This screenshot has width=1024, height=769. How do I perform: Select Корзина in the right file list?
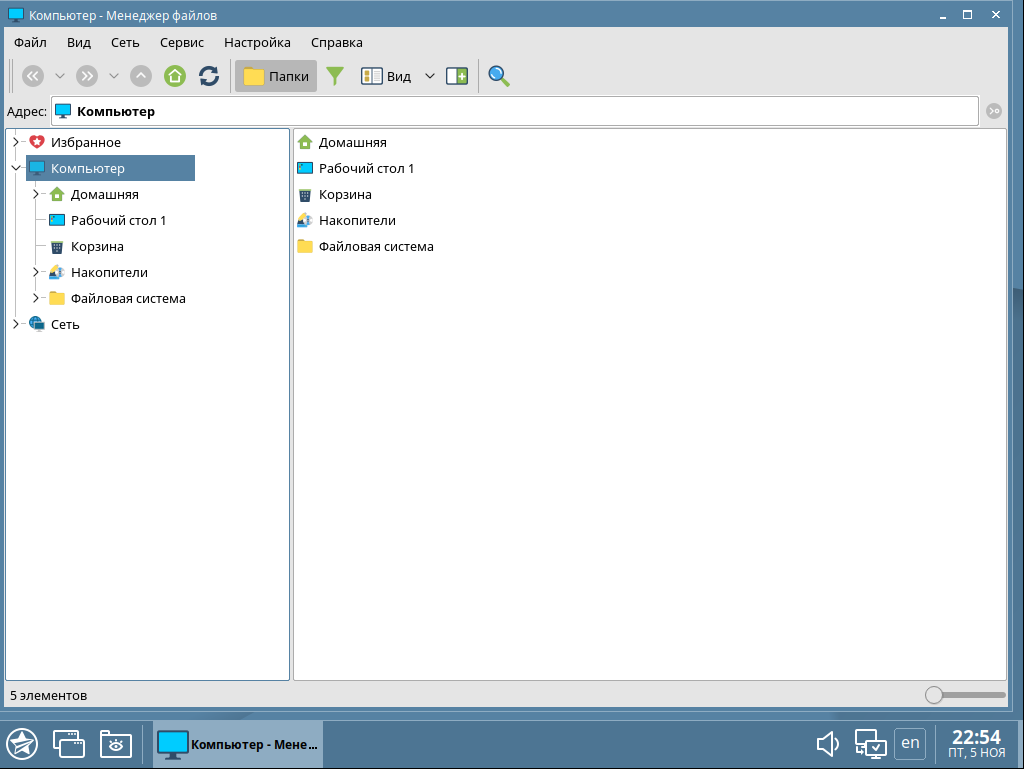[345, 194]
